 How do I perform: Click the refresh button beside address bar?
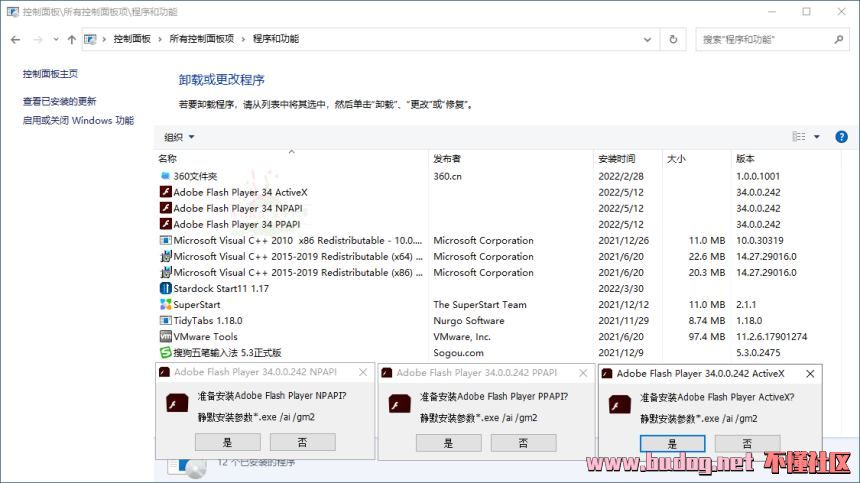pyautogui.click(x=673, y=39)
